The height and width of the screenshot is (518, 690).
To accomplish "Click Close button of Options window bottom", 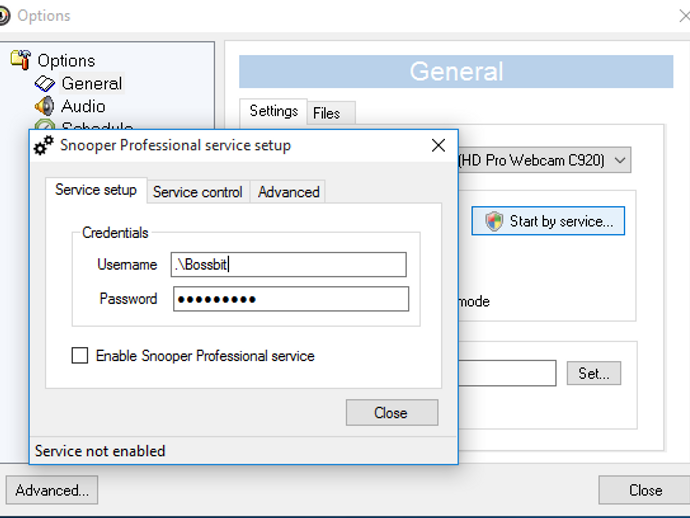I will [x=645, y=490].
